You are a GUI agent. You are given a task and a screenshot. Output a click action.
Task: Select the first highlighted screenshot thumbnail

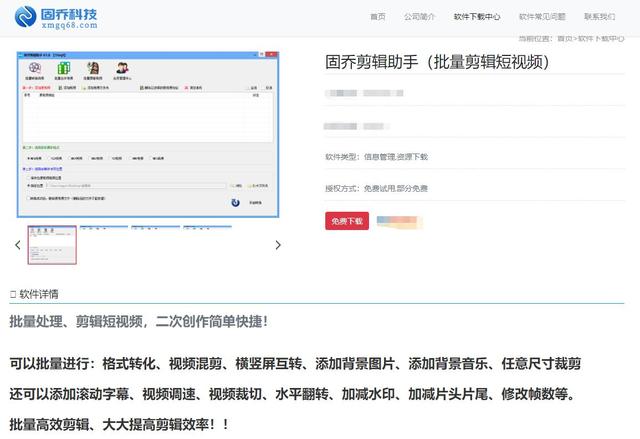tap(52, 245)
